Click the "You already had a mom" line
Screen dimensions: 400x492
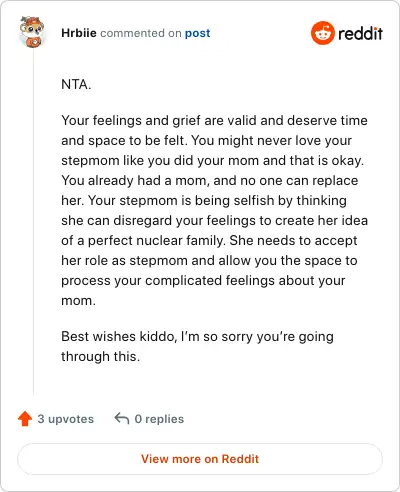210,180
